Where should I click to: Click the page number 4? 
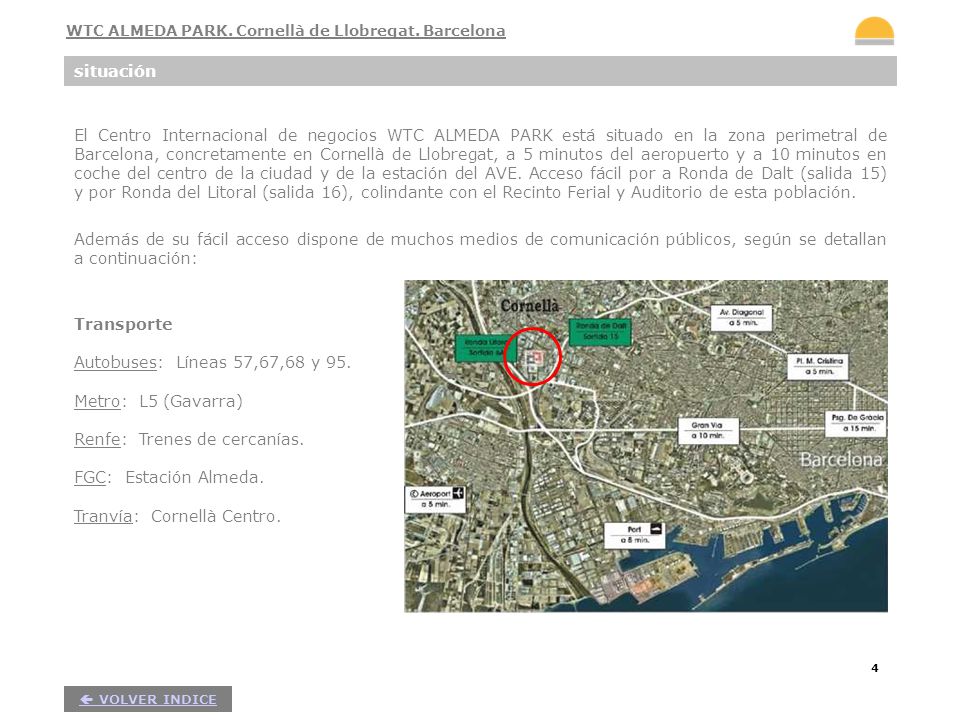click(x=875, y=668)
